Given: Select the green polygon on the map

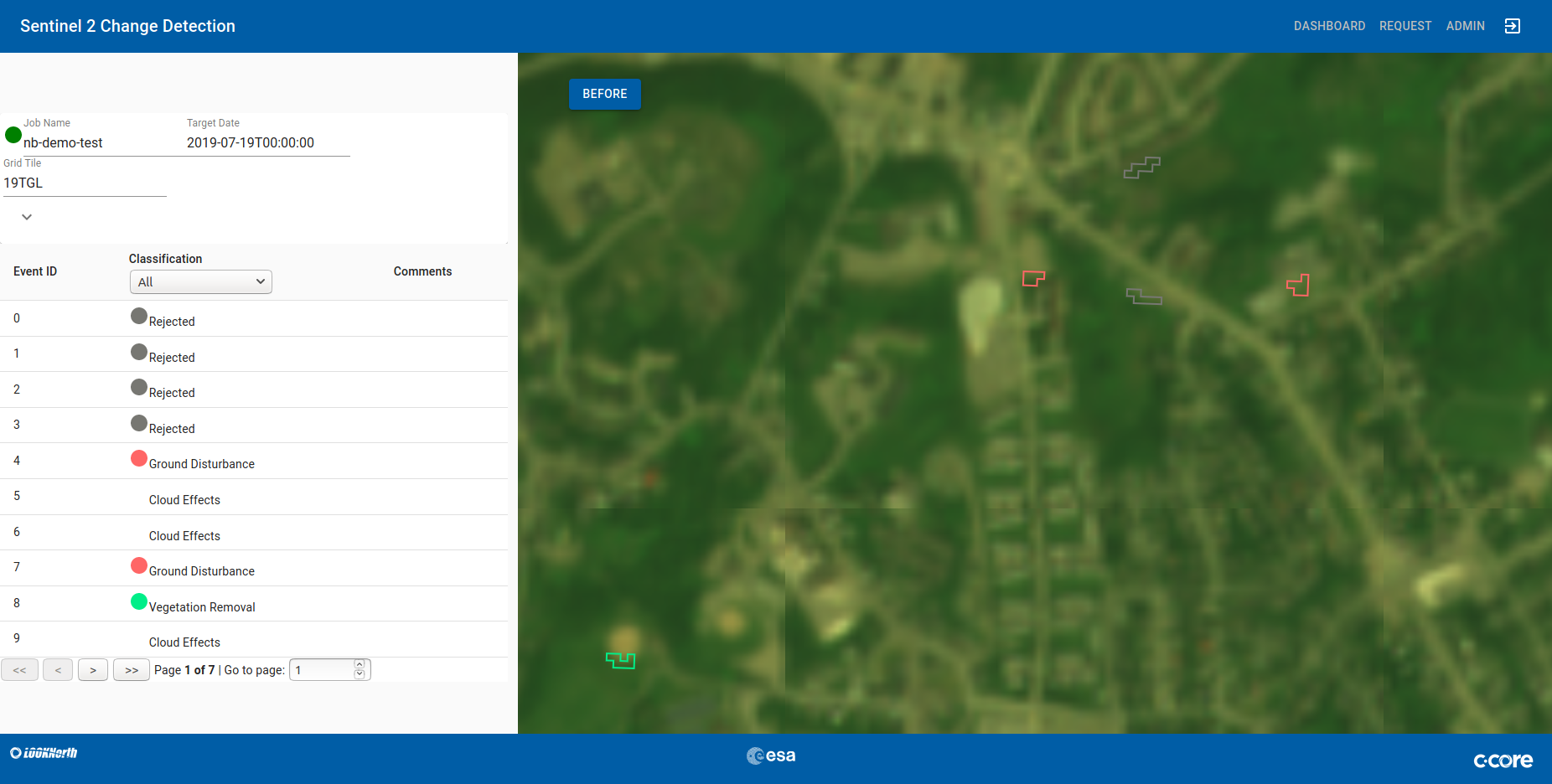Looking at the screenshot, I should tap(620, 661).
